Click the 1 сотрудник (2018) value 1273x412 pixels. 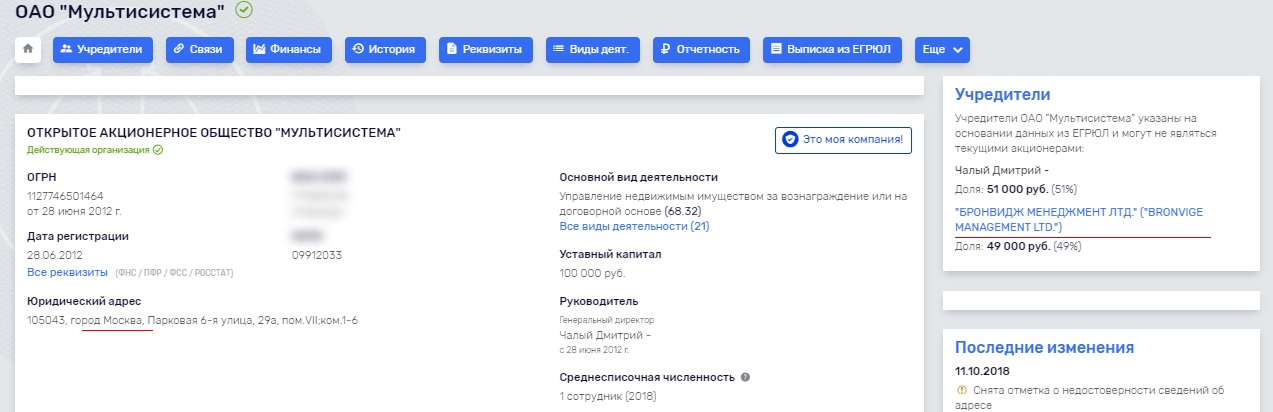pos(607,396)
